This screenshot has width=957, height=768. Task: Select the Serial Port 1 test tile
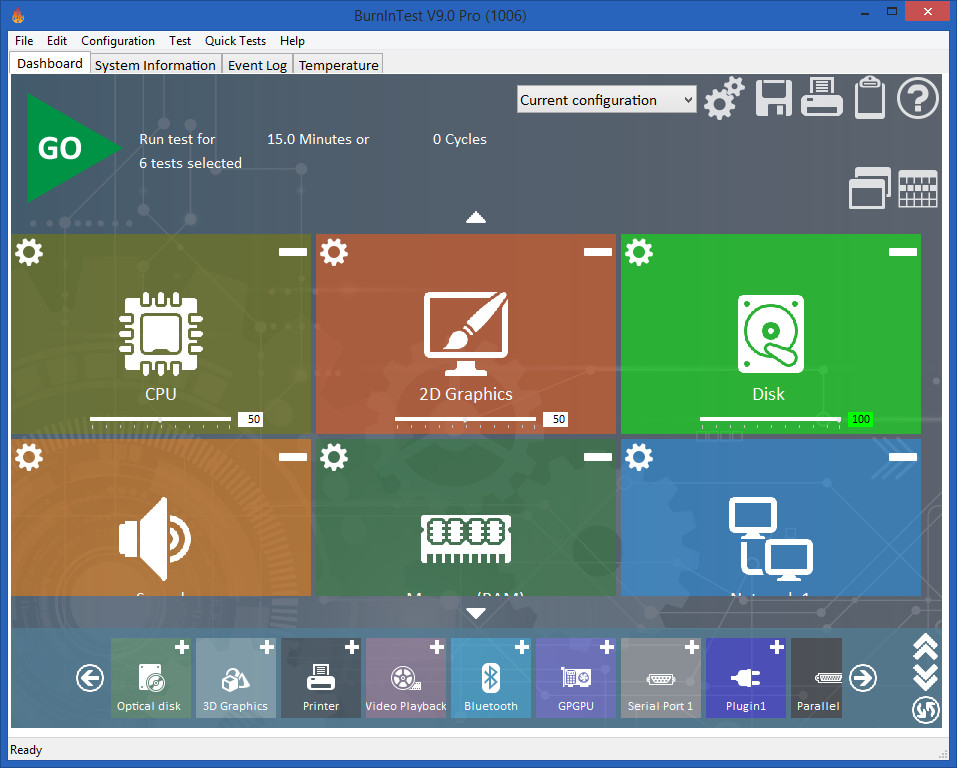click(660, 678)
